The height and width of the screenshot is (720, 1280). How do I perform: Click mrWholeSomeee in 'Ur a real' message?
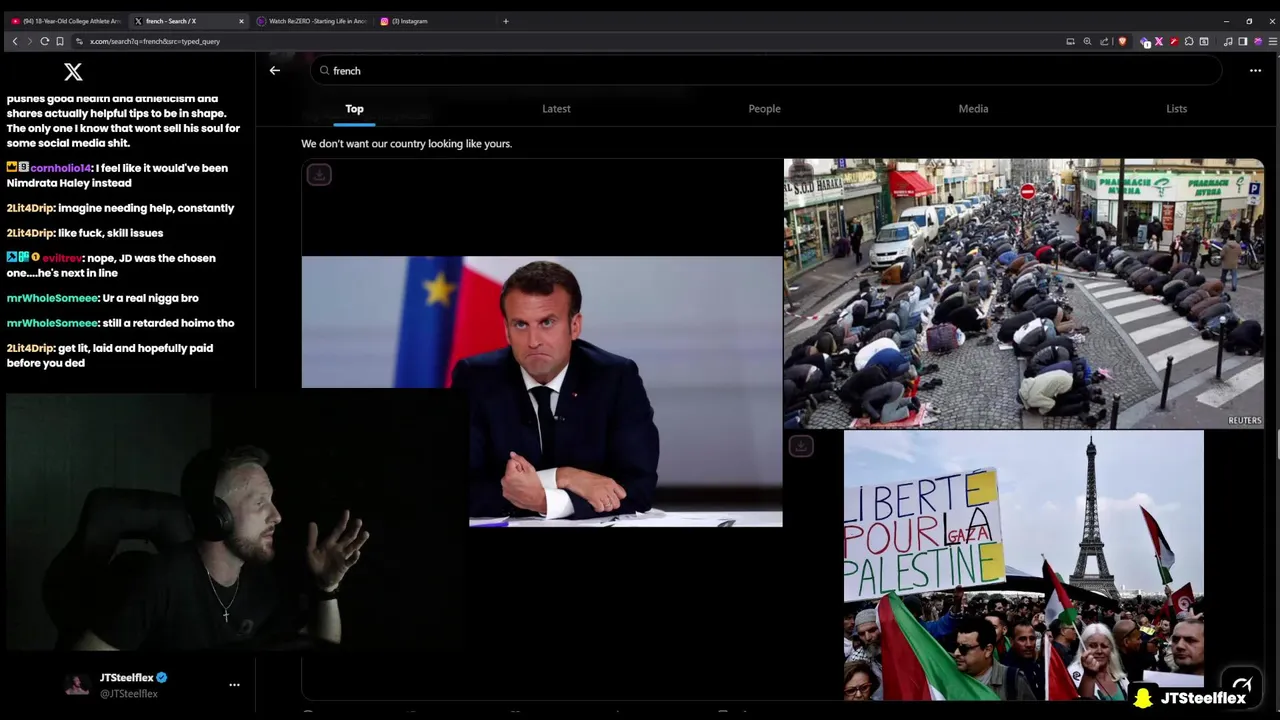click(52, 298)
